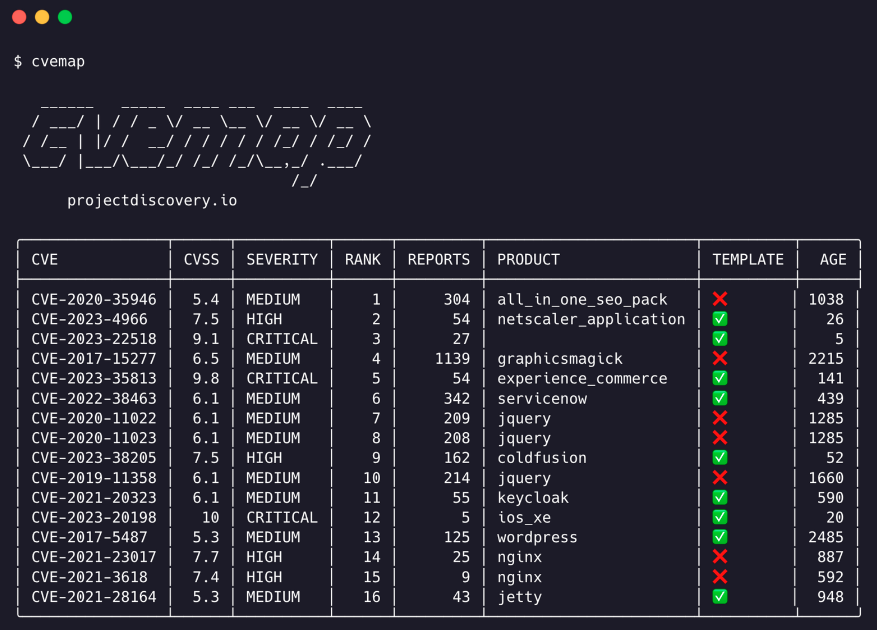Click the green template check for netscaler_application

(719, 318)
